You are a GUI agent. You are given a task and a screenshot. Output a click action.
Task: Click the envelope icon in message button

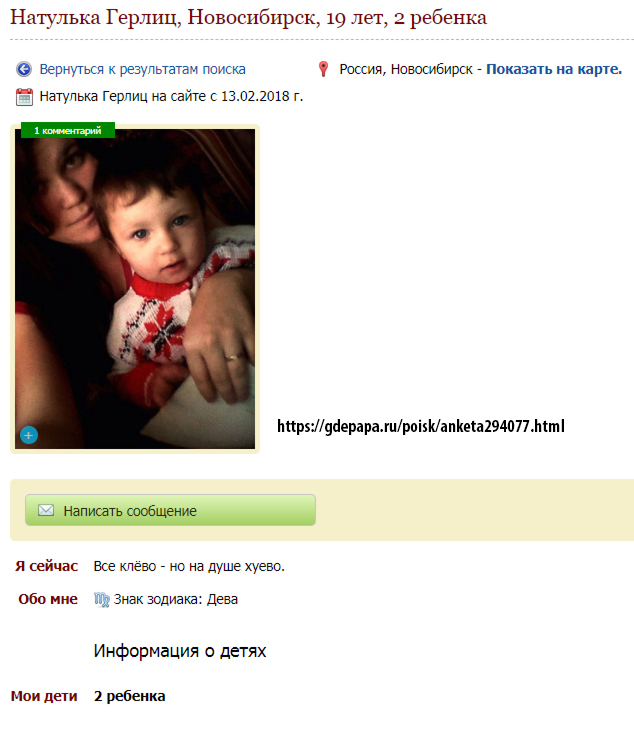pos(46,510)
